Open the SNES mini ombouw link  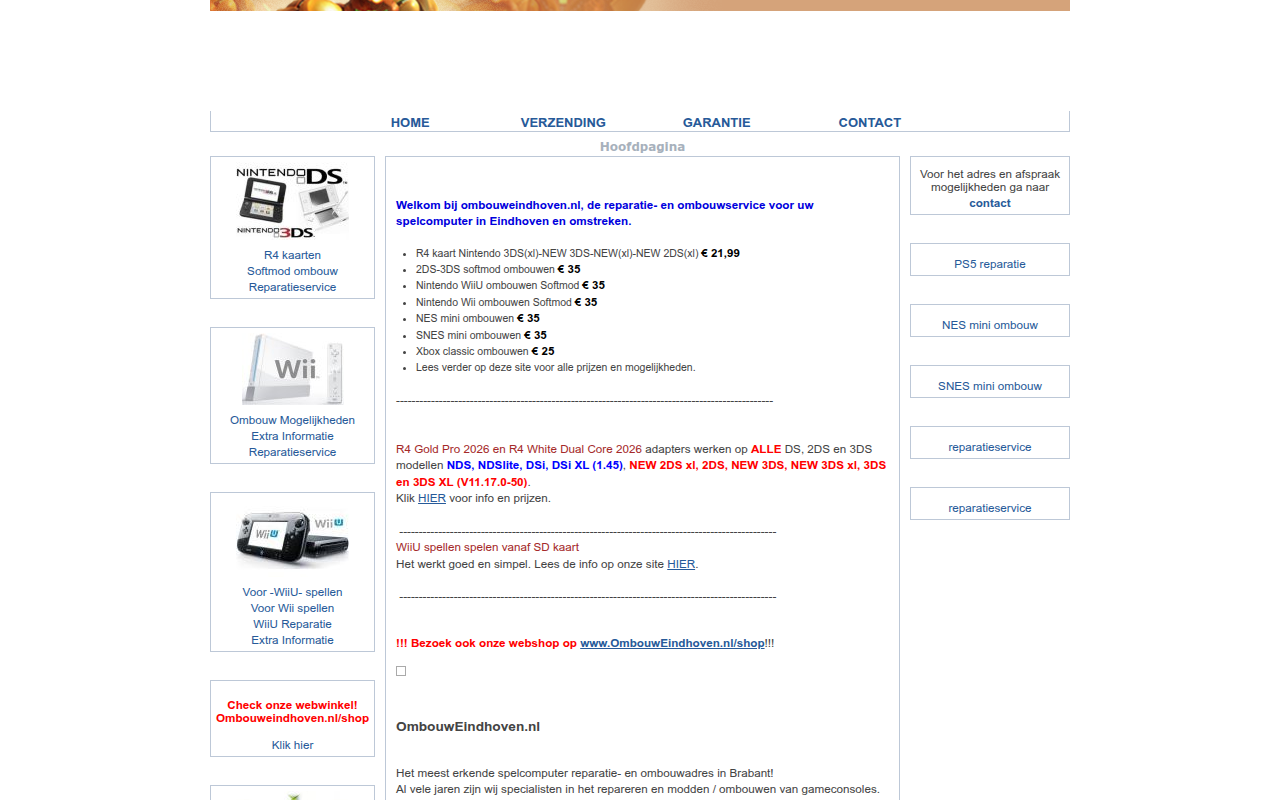coord(990,386)
